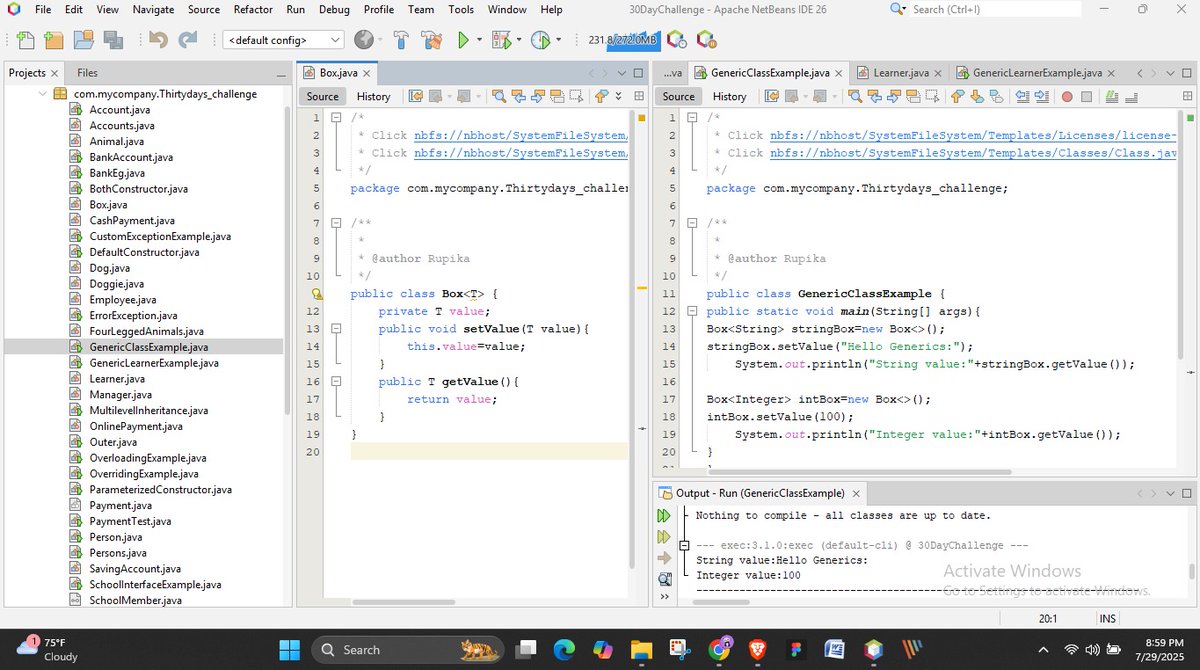Select MultilevelInheritance.java in Projects tree

click(148, 410)
